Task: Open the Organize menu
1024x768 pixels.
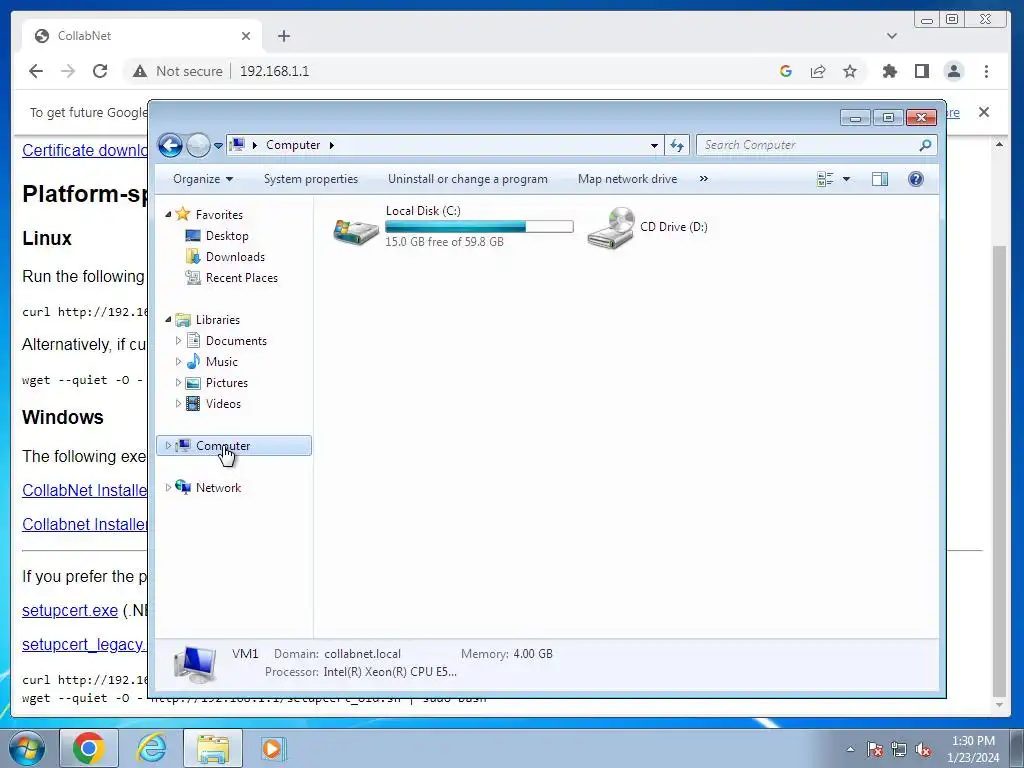Action: coord(202,179)
